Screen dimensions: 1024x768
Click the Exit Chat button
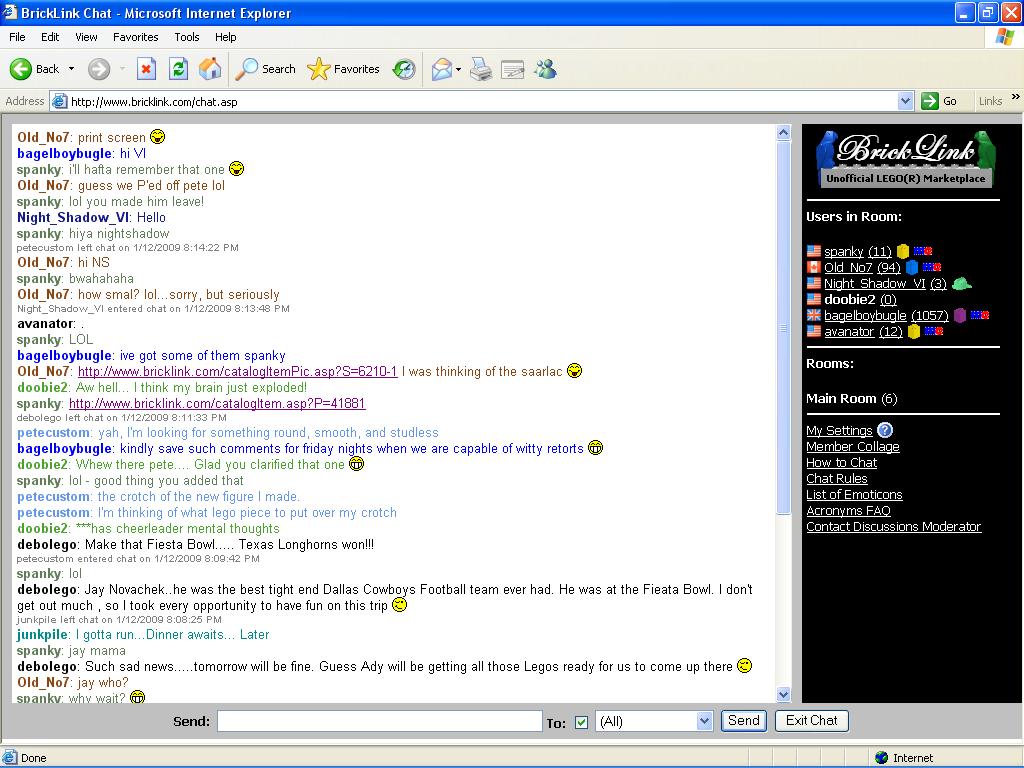(812, 720)
